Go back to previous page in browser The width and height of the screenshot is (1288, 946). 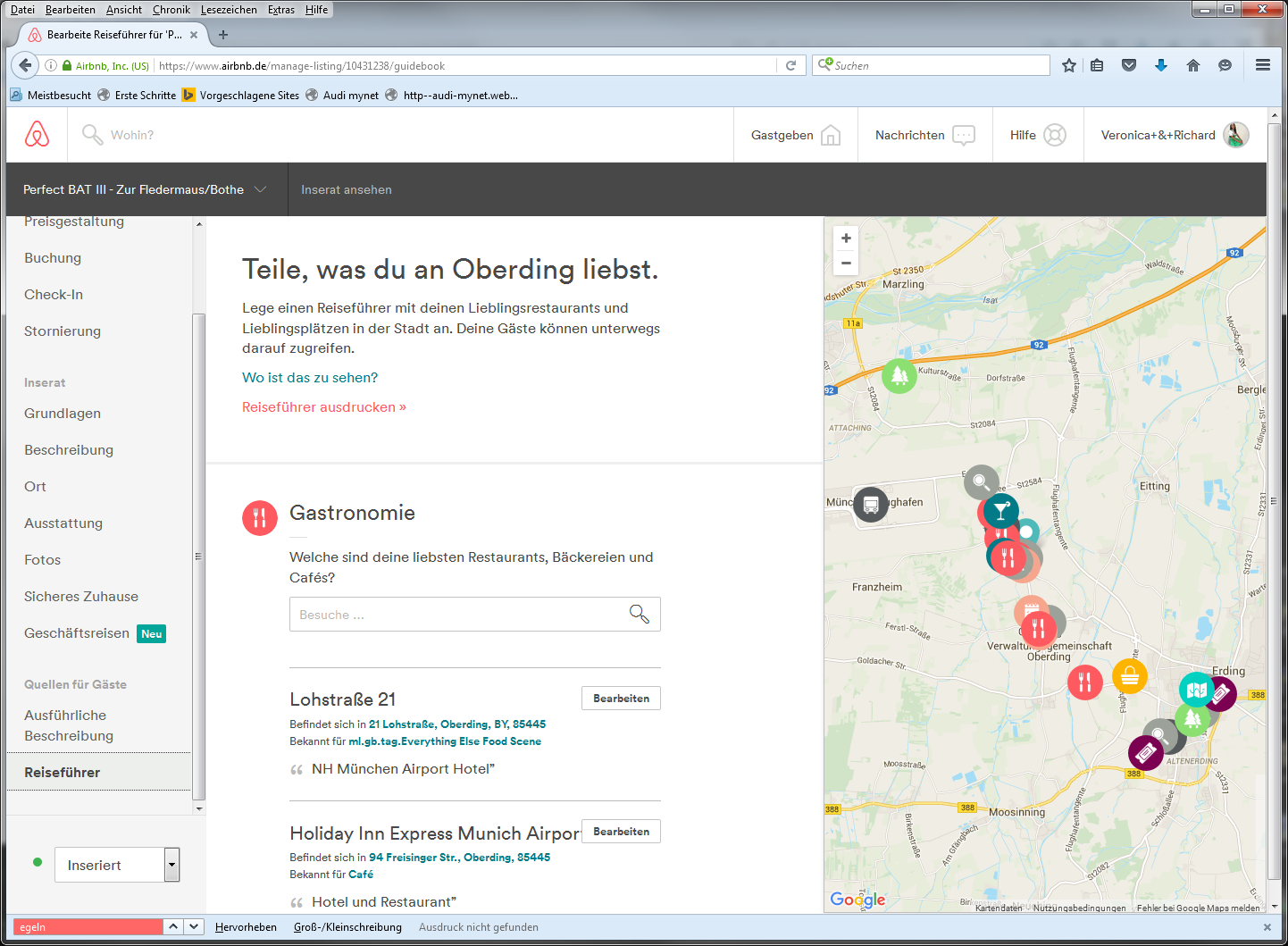click(25, 65)
